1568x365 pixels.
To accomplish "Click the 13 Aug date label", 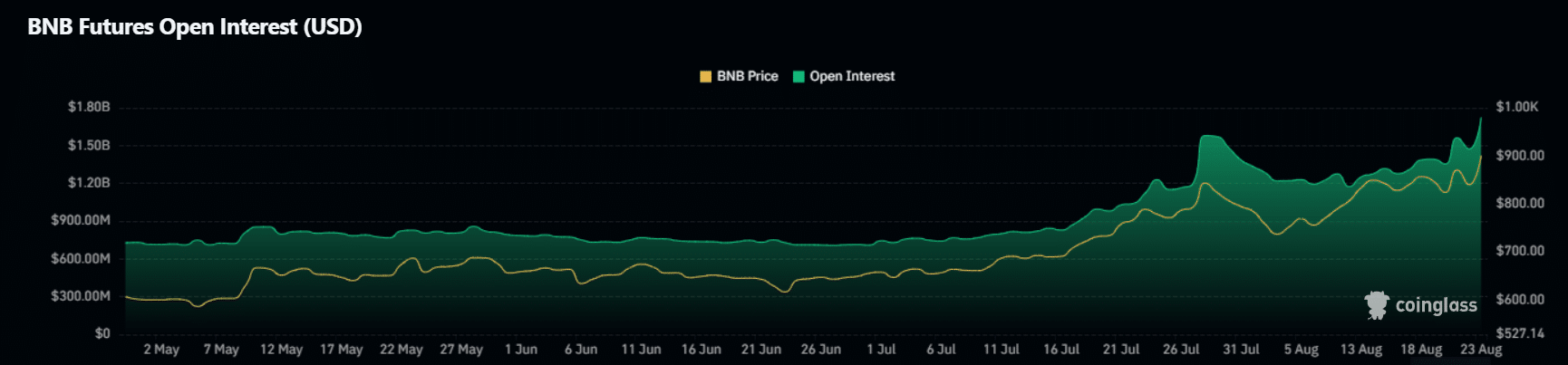I will 1361,350.
